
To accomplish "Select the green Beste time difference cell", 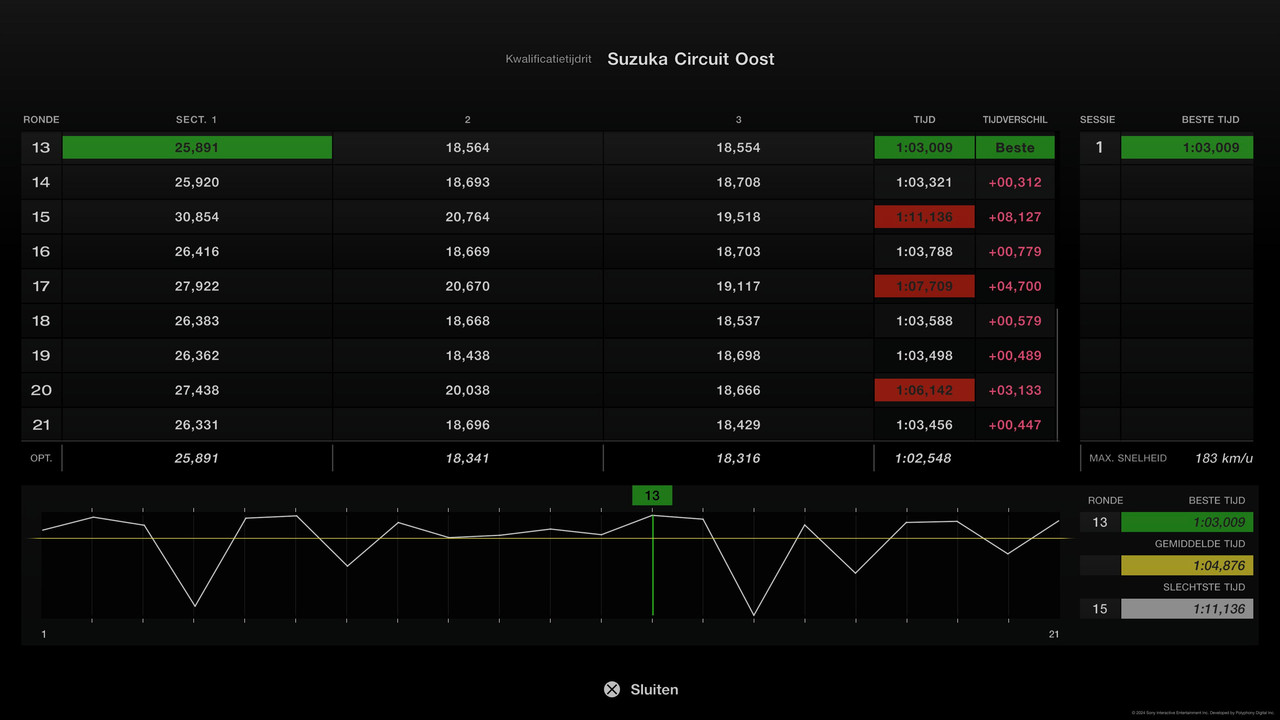I will pyautogui.click(x=1015, y=148).
